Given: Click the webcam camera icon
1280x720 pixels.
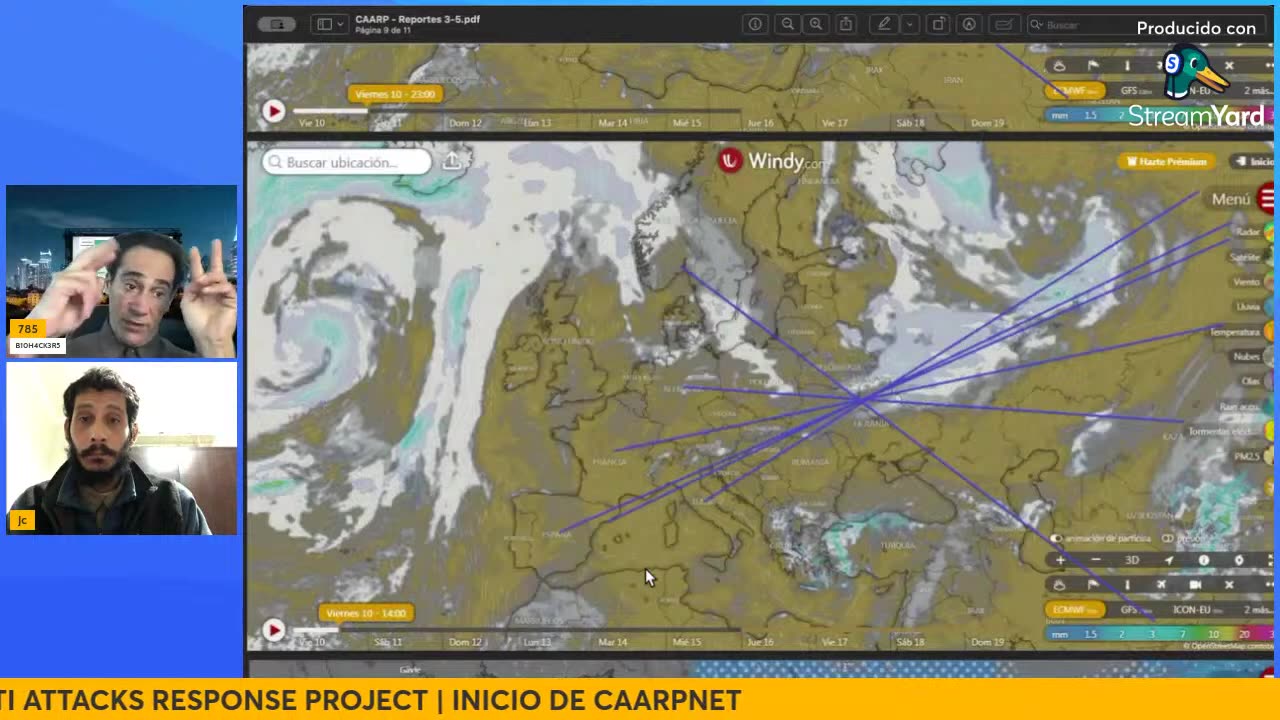Looking at the screenshot, I should coord(1195,585).
